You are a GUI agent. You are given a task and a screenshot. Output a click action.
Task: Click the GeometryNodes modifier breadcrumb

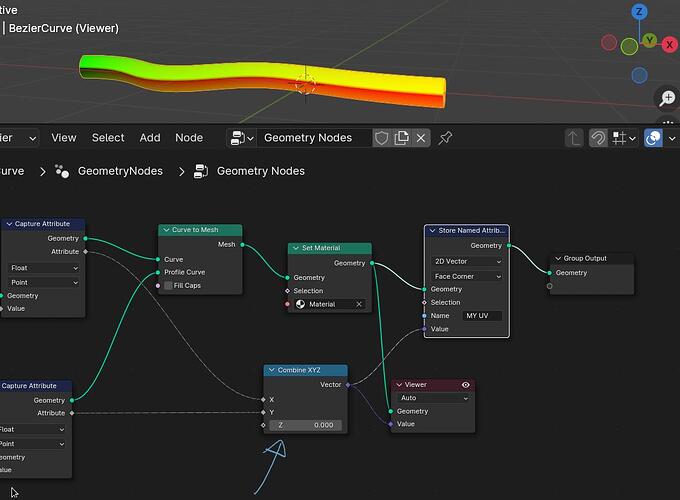pyautogui.click(x=120, y=171)
